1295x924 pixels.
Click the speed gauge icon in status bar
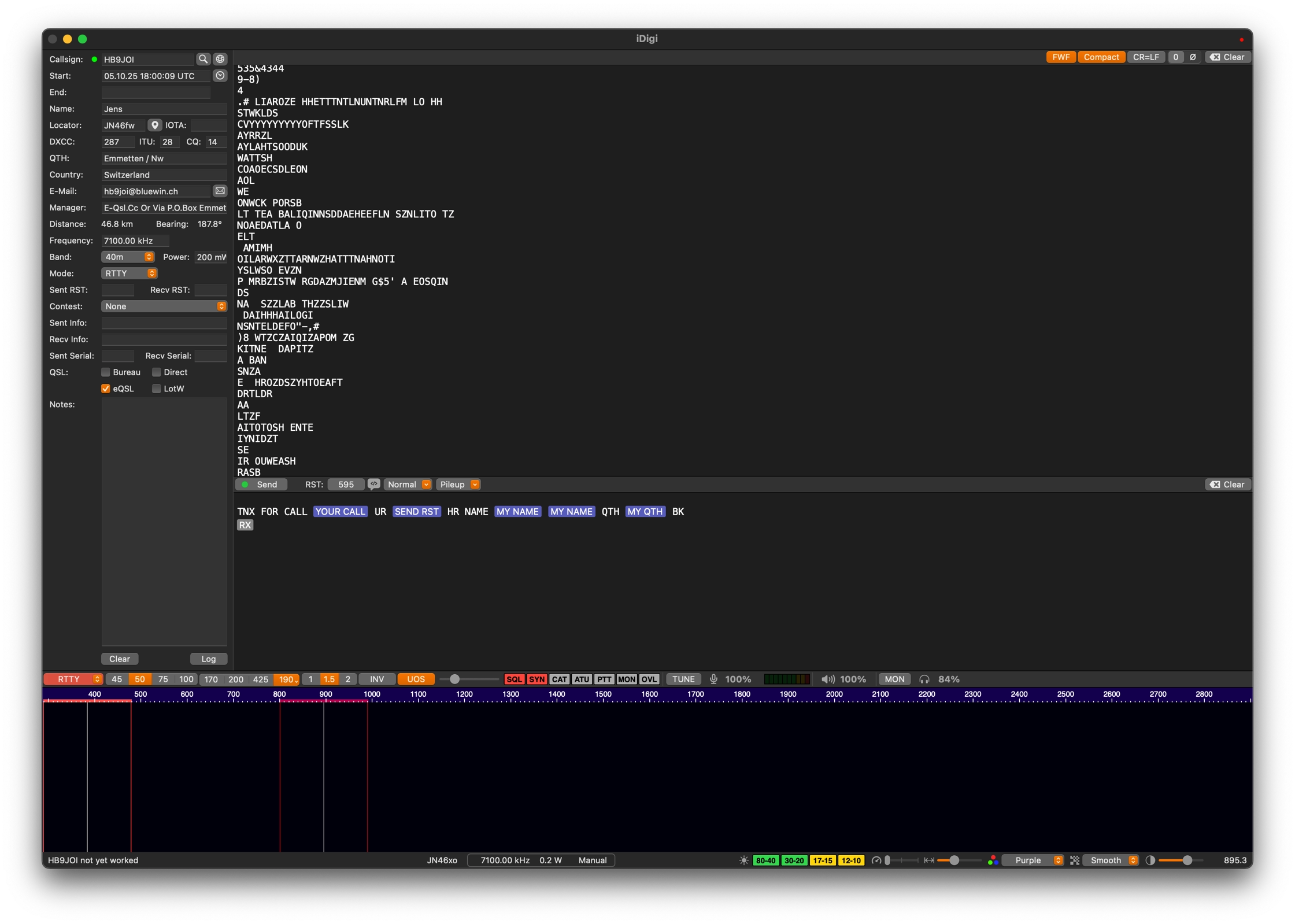(876, 860)
